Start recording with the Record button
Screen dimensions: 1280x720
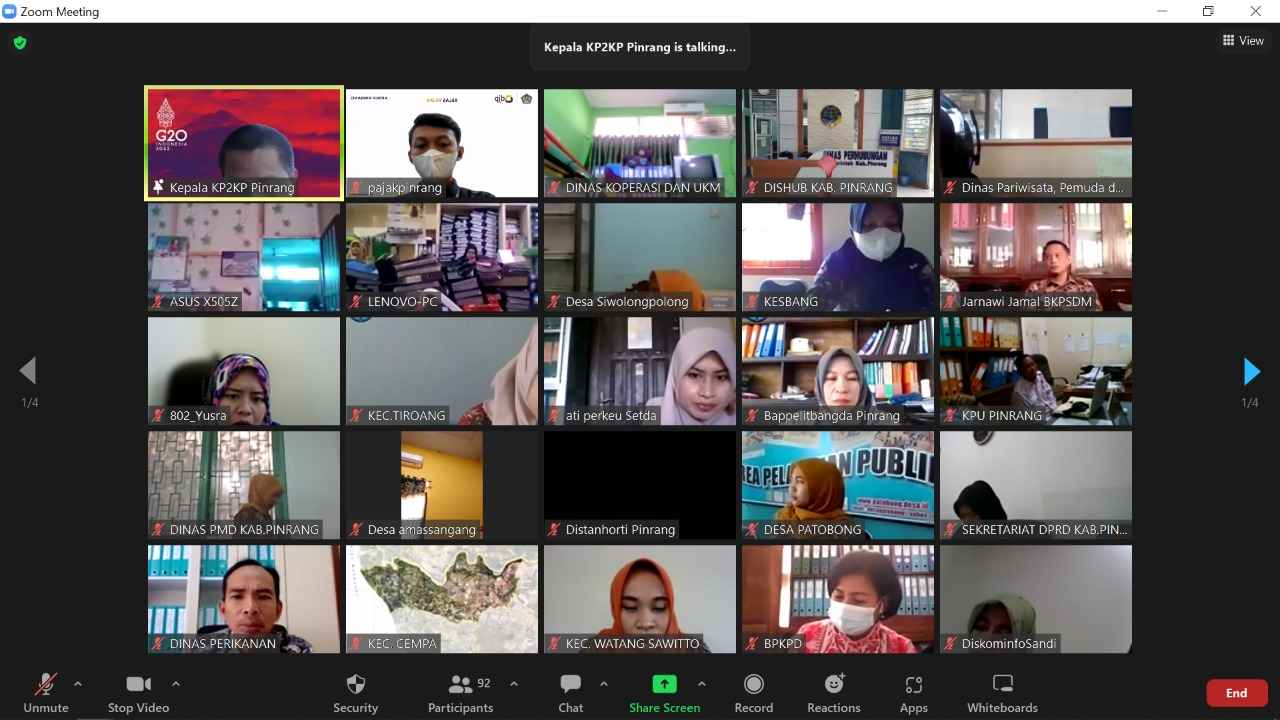[x=754, y=693]
